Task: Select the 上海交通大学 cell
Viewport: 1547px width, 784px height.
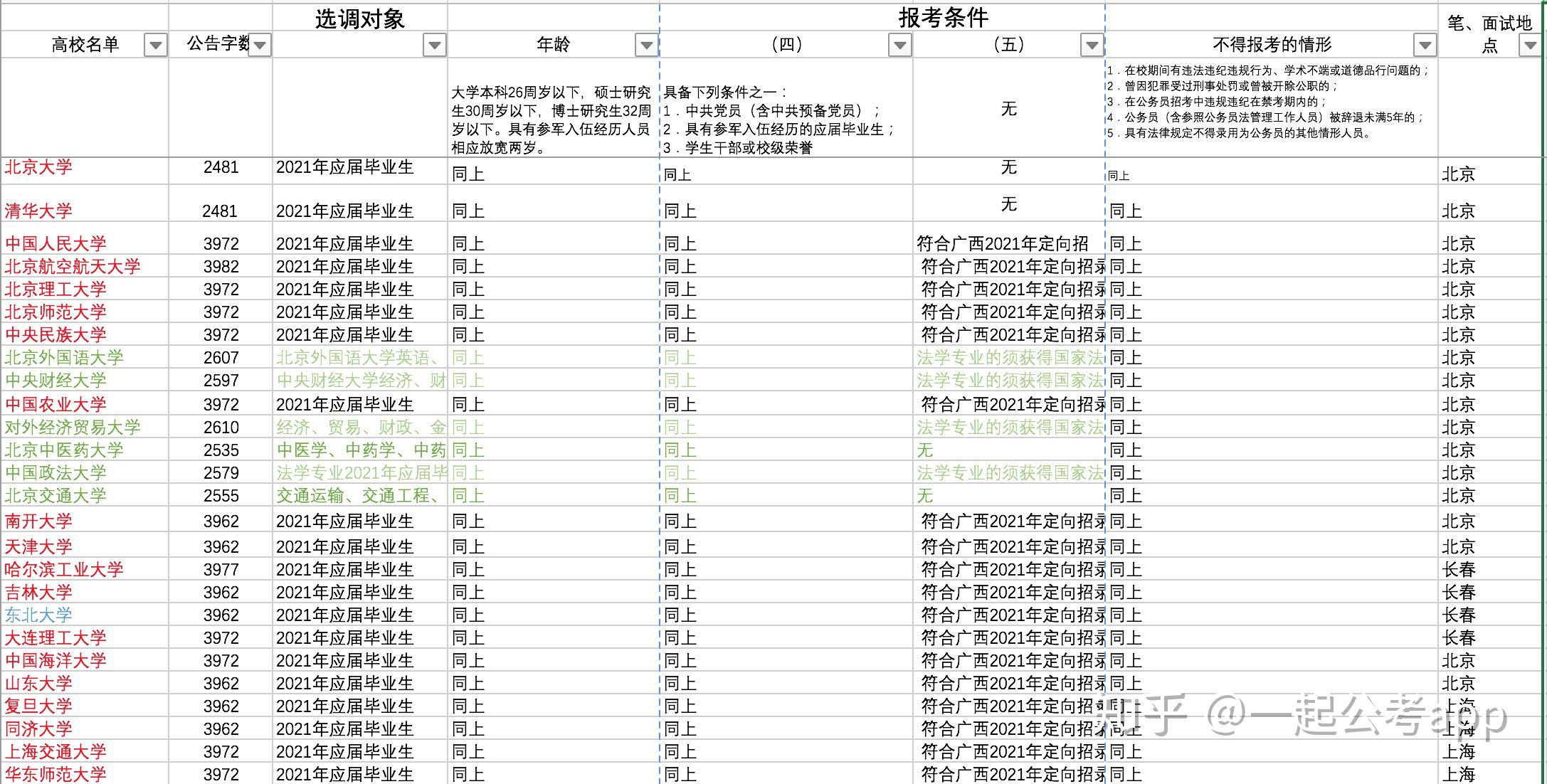Action: [85, 751]
